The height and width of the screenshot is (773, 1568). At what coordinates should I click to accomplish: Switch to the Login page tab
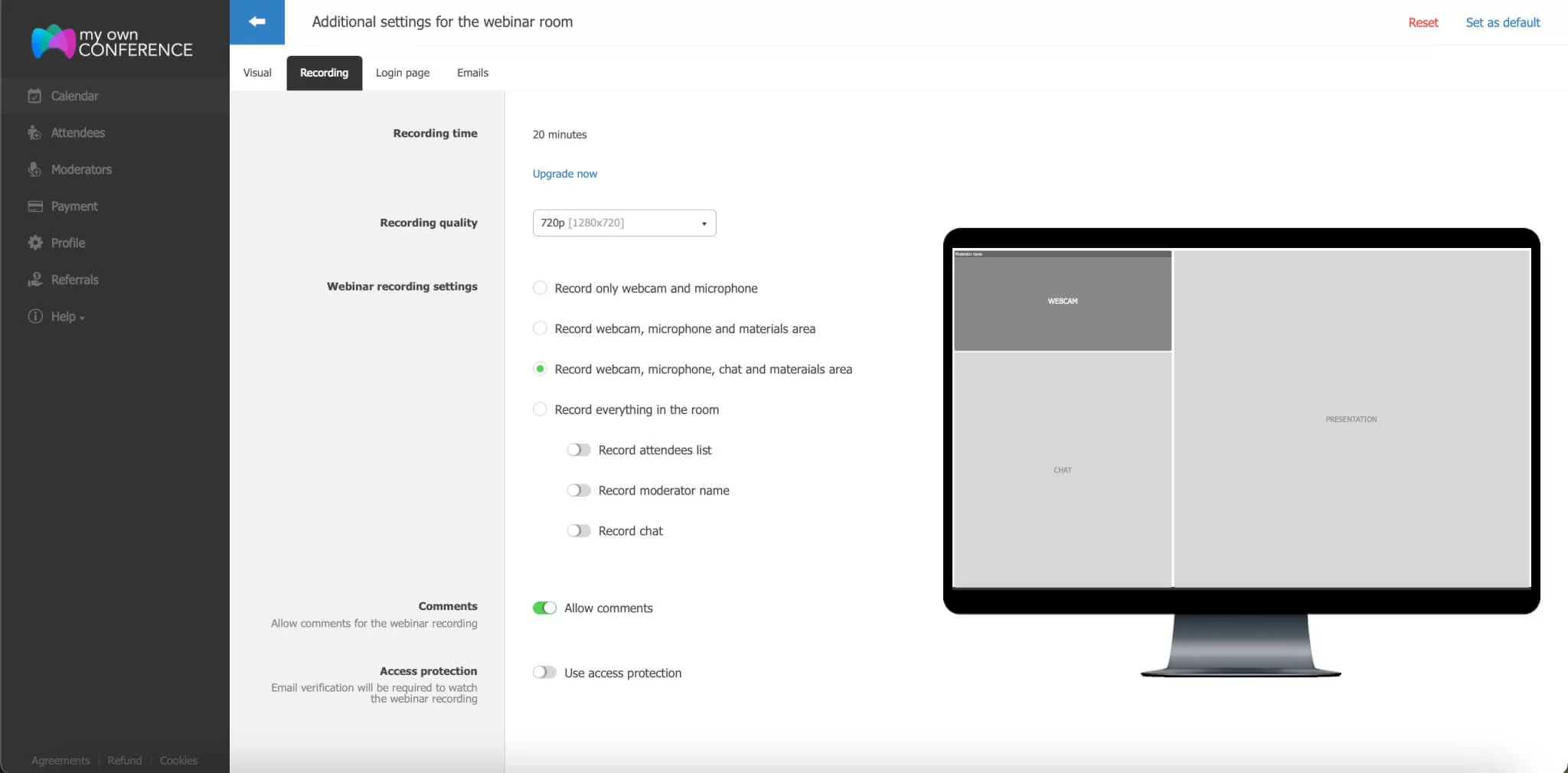[402, 73]
